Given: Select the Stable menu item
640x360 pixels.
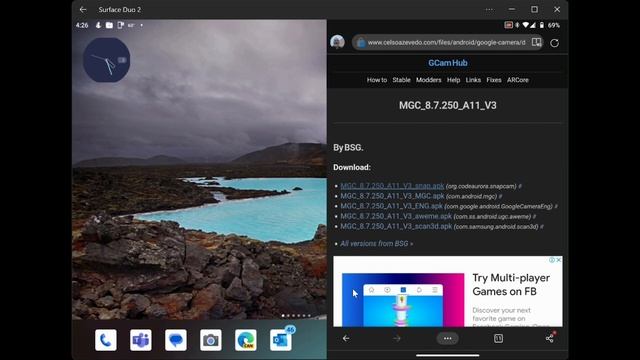Looking at the screenshot, I should click(401, 80).
